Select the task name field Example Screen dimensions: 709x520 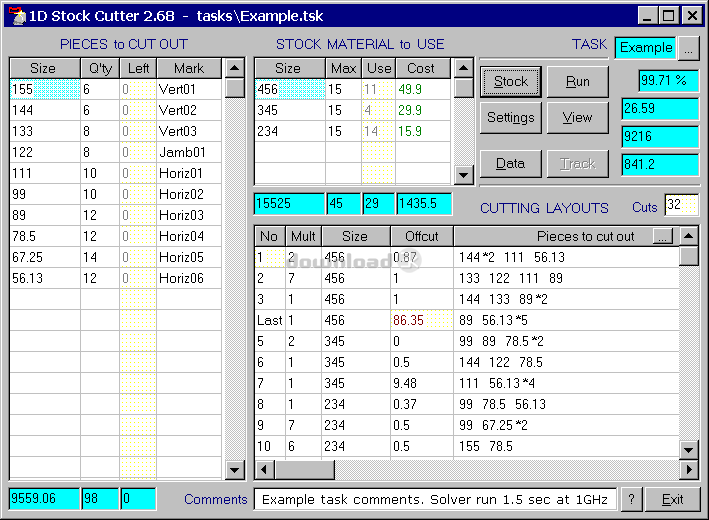click(646, 47)
